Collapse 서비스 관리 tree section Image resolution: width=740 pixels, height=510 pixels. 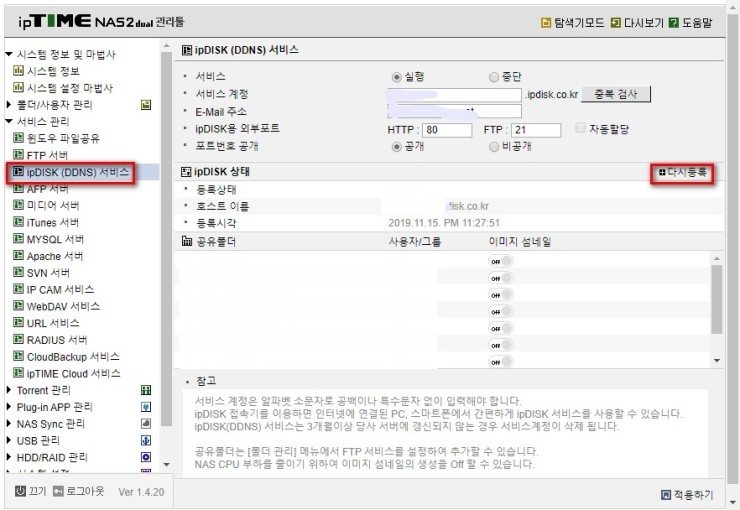coord(8,121)
